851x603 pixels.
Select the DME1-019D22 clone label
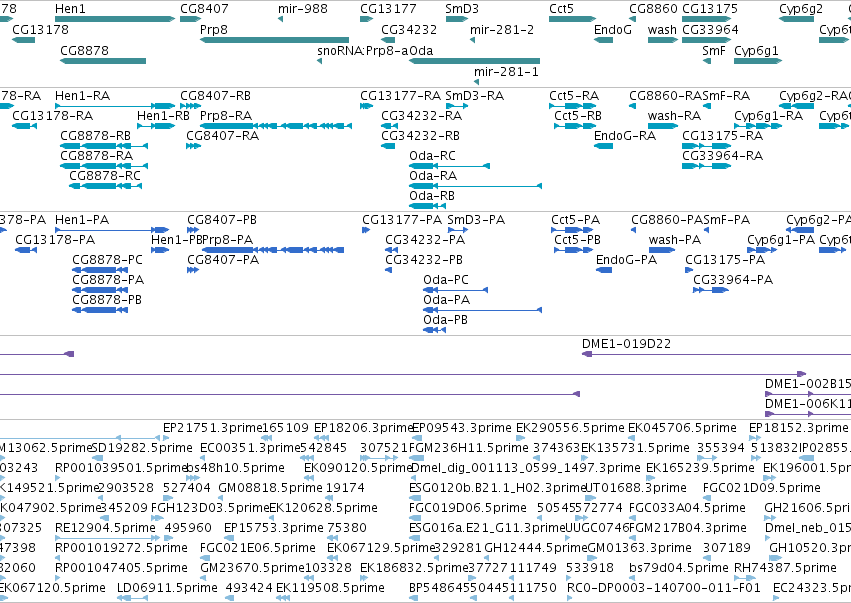(626, 344)
